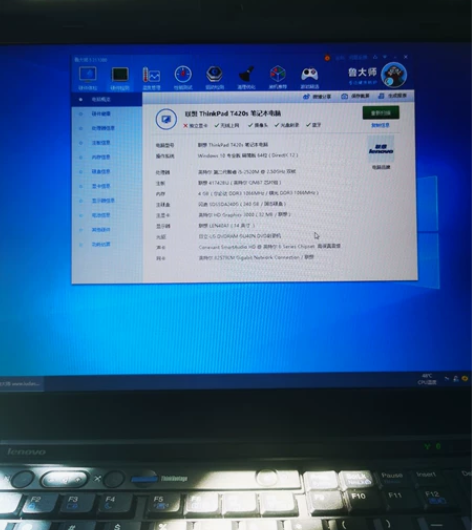Click the Lu Dashi taskbar button
472x530 pixels.
pos(21,384)
